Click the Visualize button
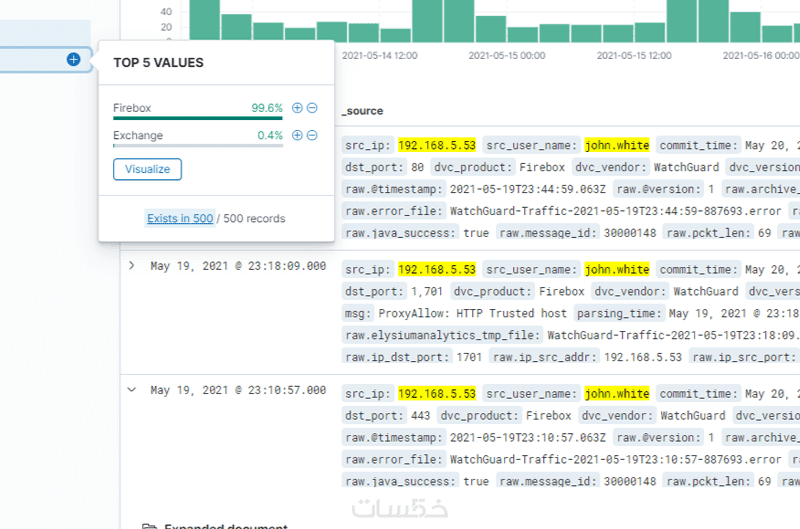The height and width of the screenshot is (529, 800). coord(147,169)
